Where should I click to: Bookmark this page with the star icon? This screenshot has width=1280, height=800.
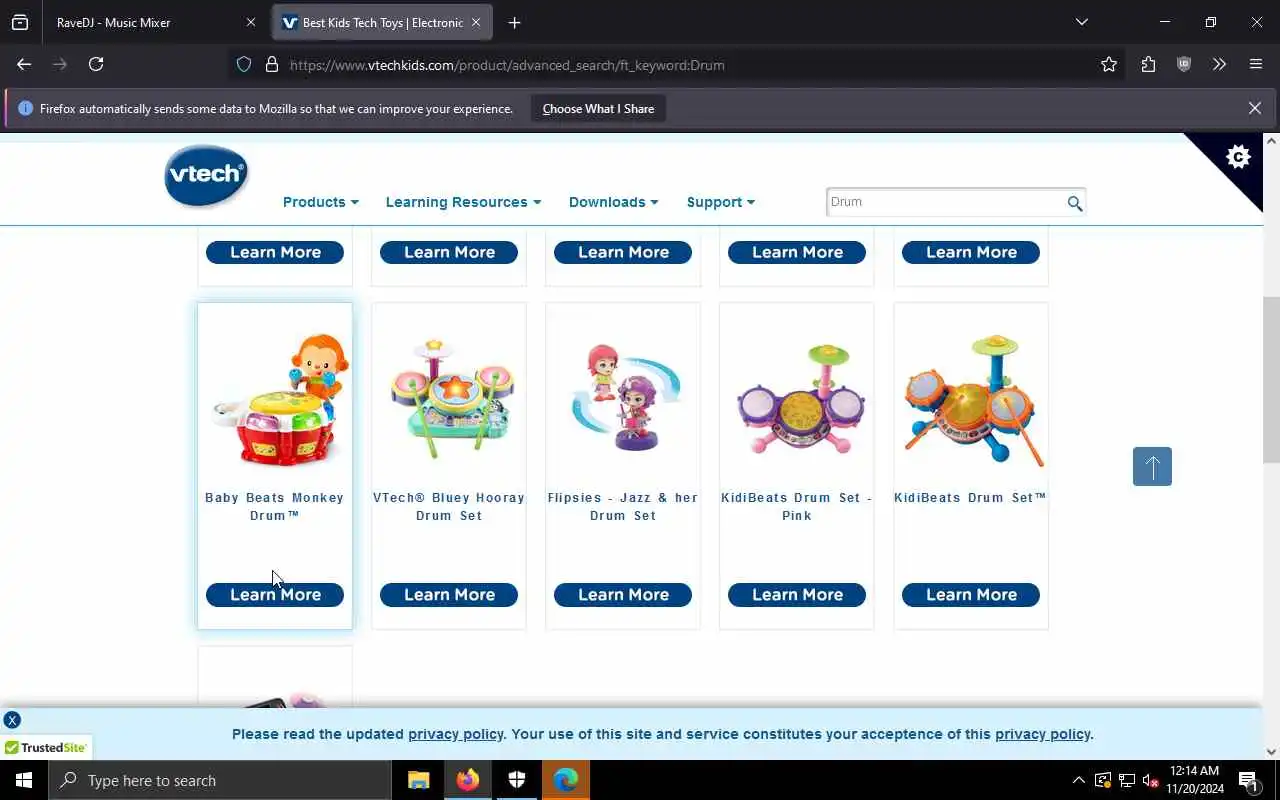[x=1108, y=64]
